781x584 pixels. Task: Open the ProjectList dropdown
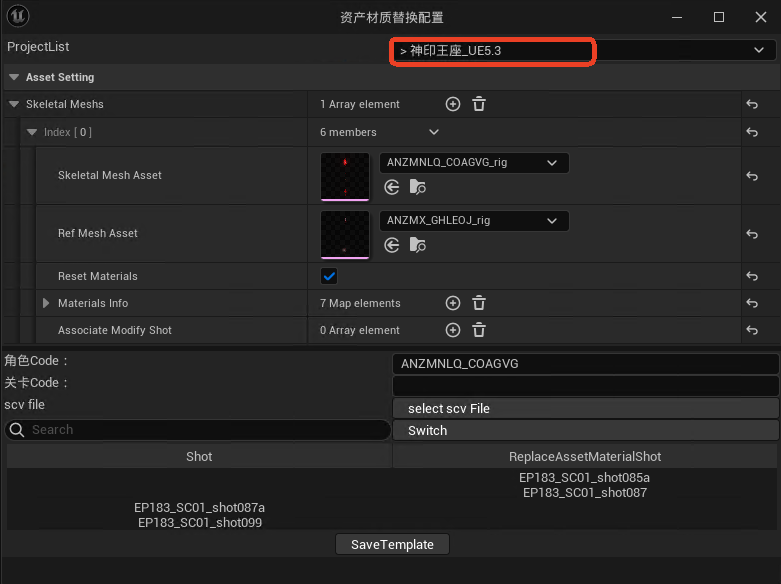tap(582, 50)
